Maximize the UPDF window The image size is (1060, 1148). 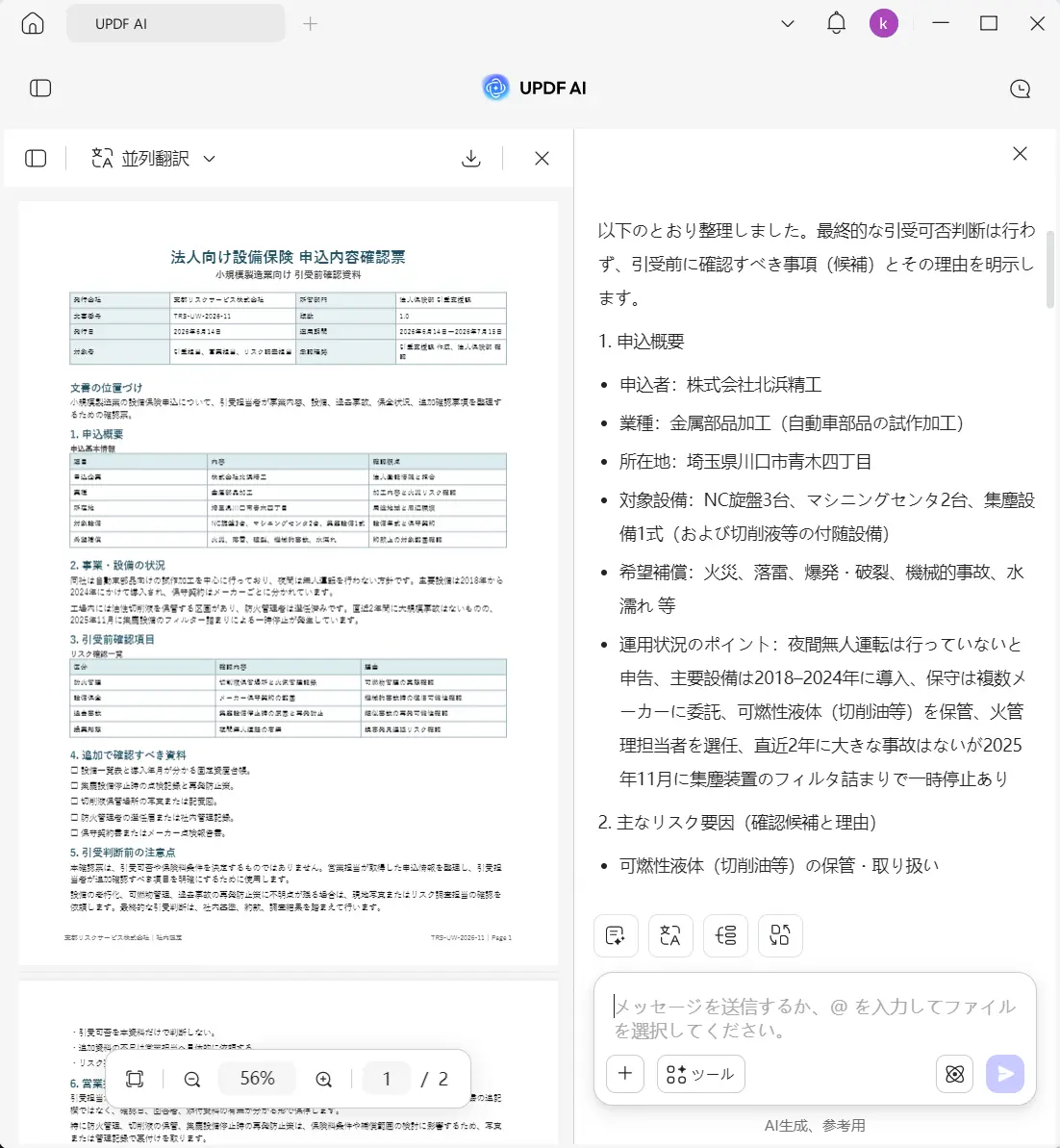point(989,23)
